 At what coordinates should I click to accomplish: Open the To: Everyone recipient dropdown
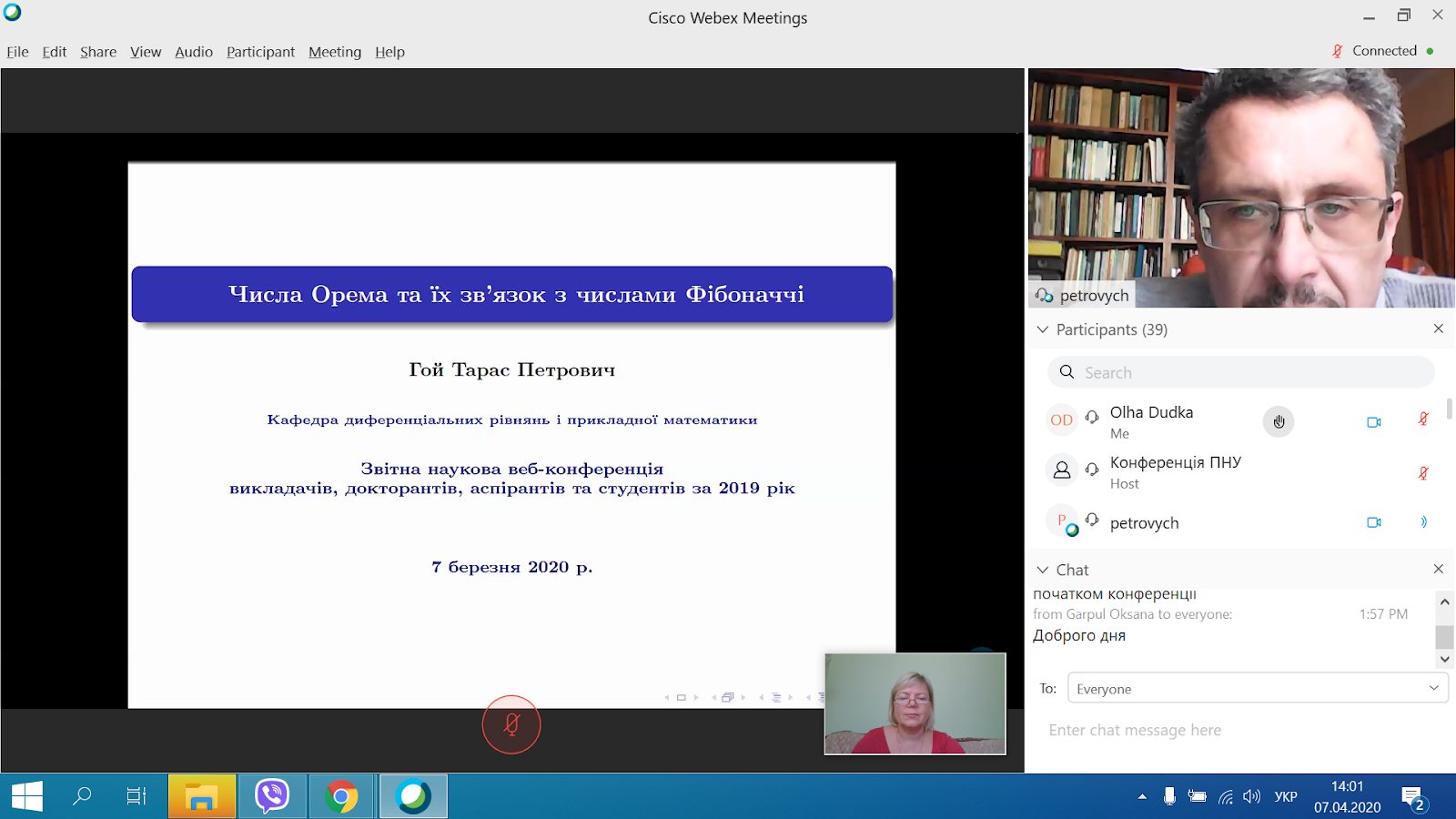pos(1258,689)
